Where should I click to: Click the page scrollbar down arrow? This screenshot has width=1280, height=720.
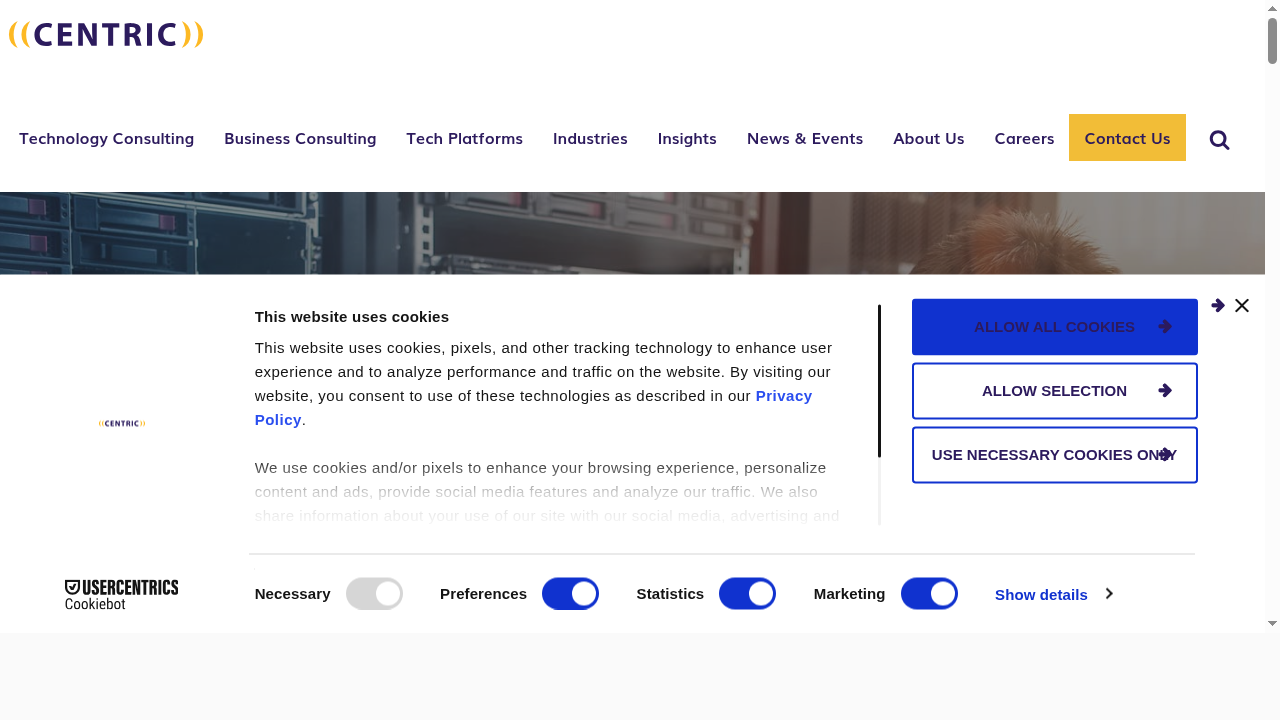click(1273, 623)
